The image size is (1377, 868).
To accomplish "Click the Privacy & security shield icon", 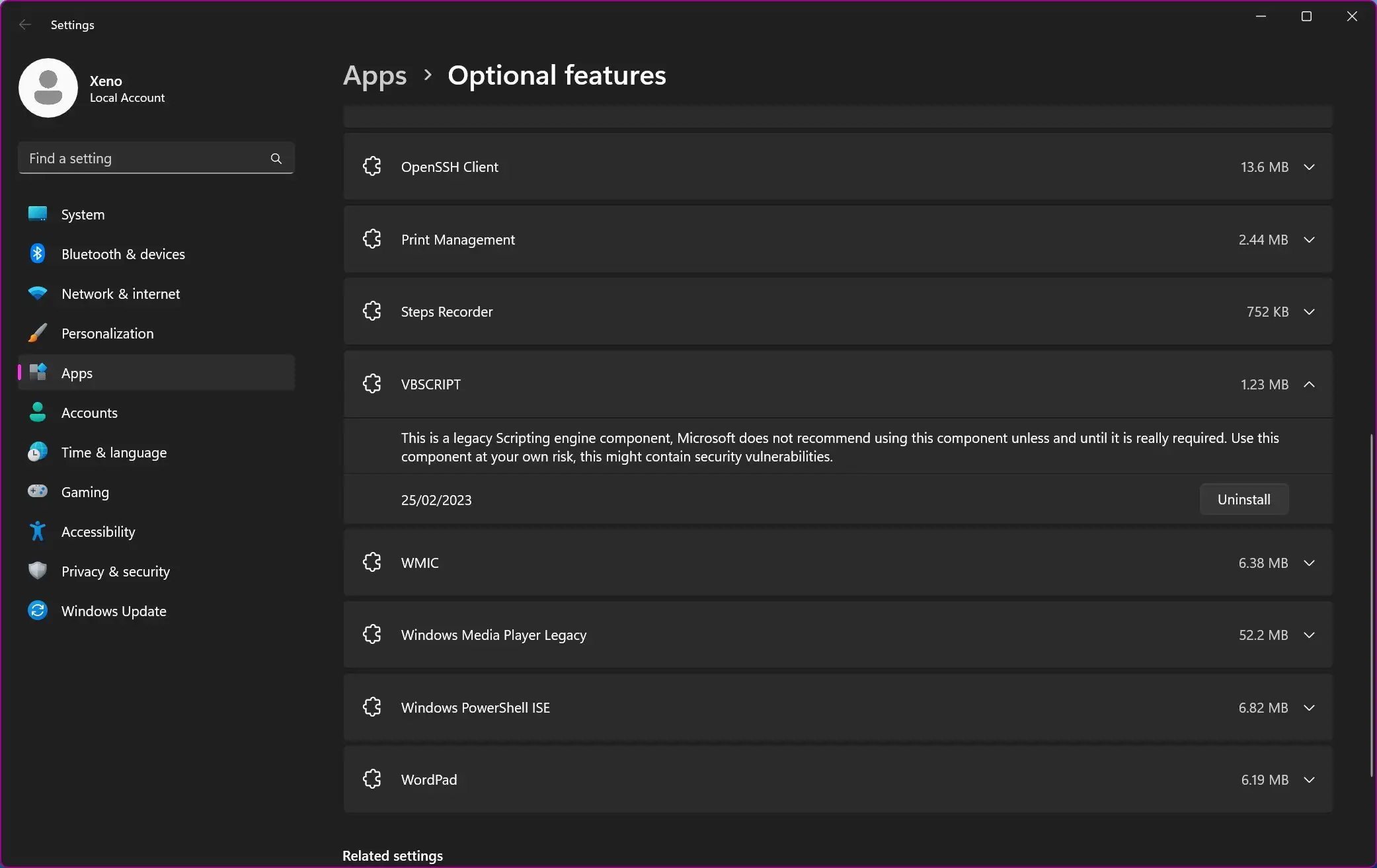I will coord(38,571).
